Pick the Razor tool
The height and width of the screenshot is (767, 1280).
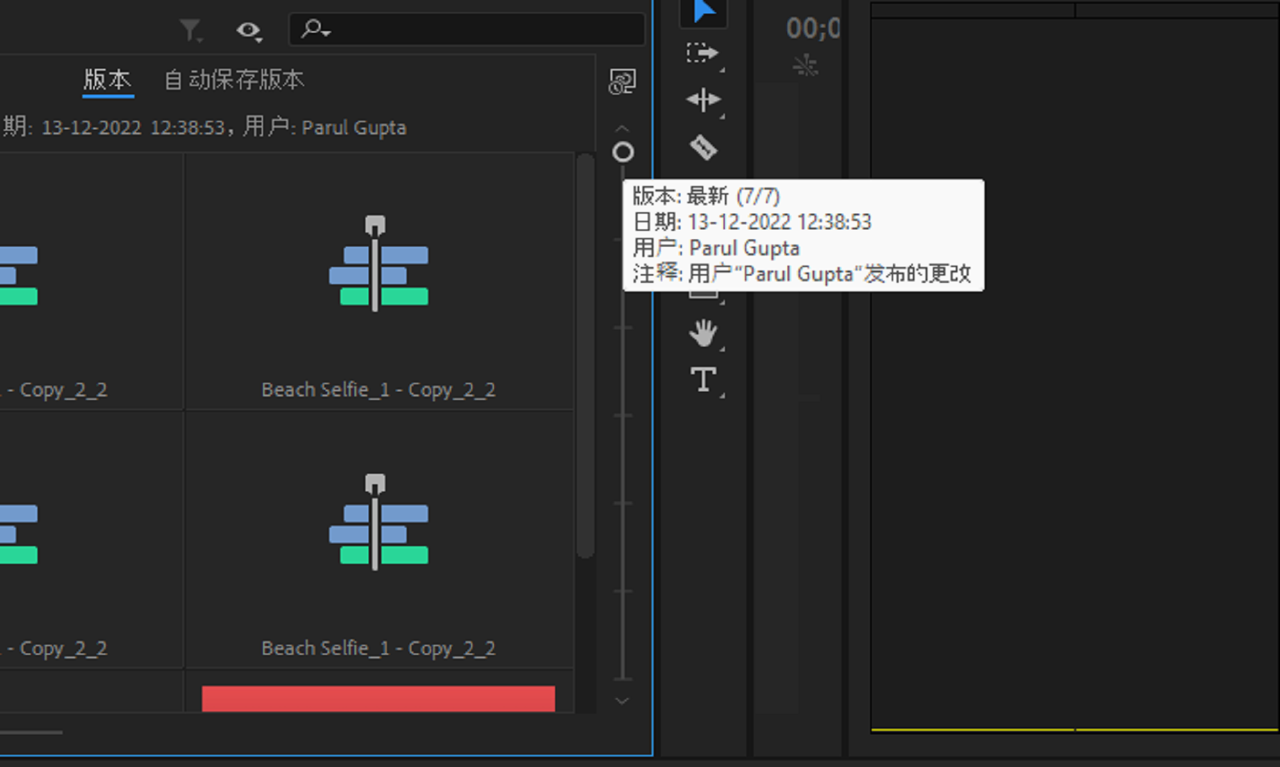[704, 148]
